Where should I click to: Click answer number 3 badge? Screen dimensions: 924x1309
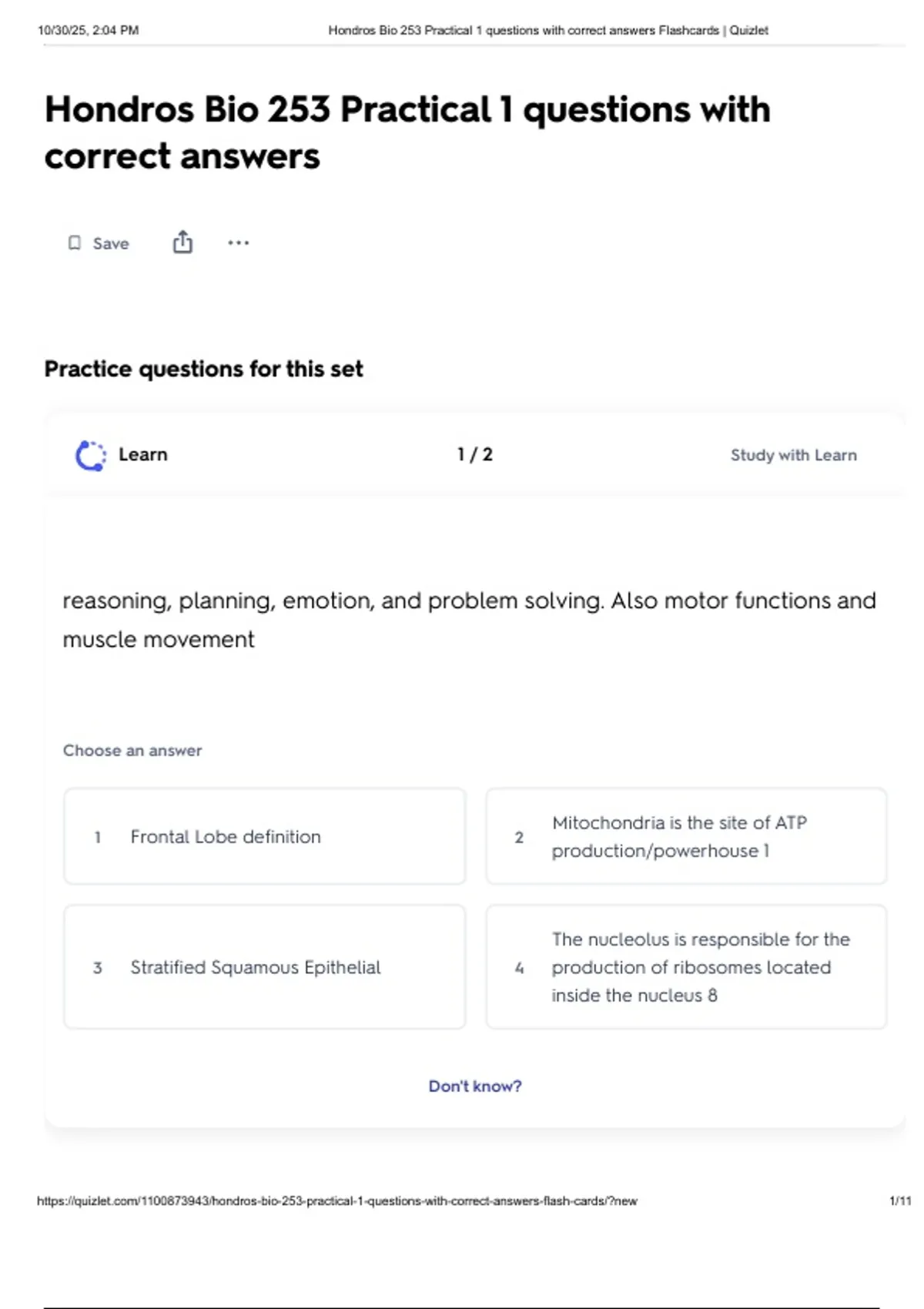pos(98,968)
